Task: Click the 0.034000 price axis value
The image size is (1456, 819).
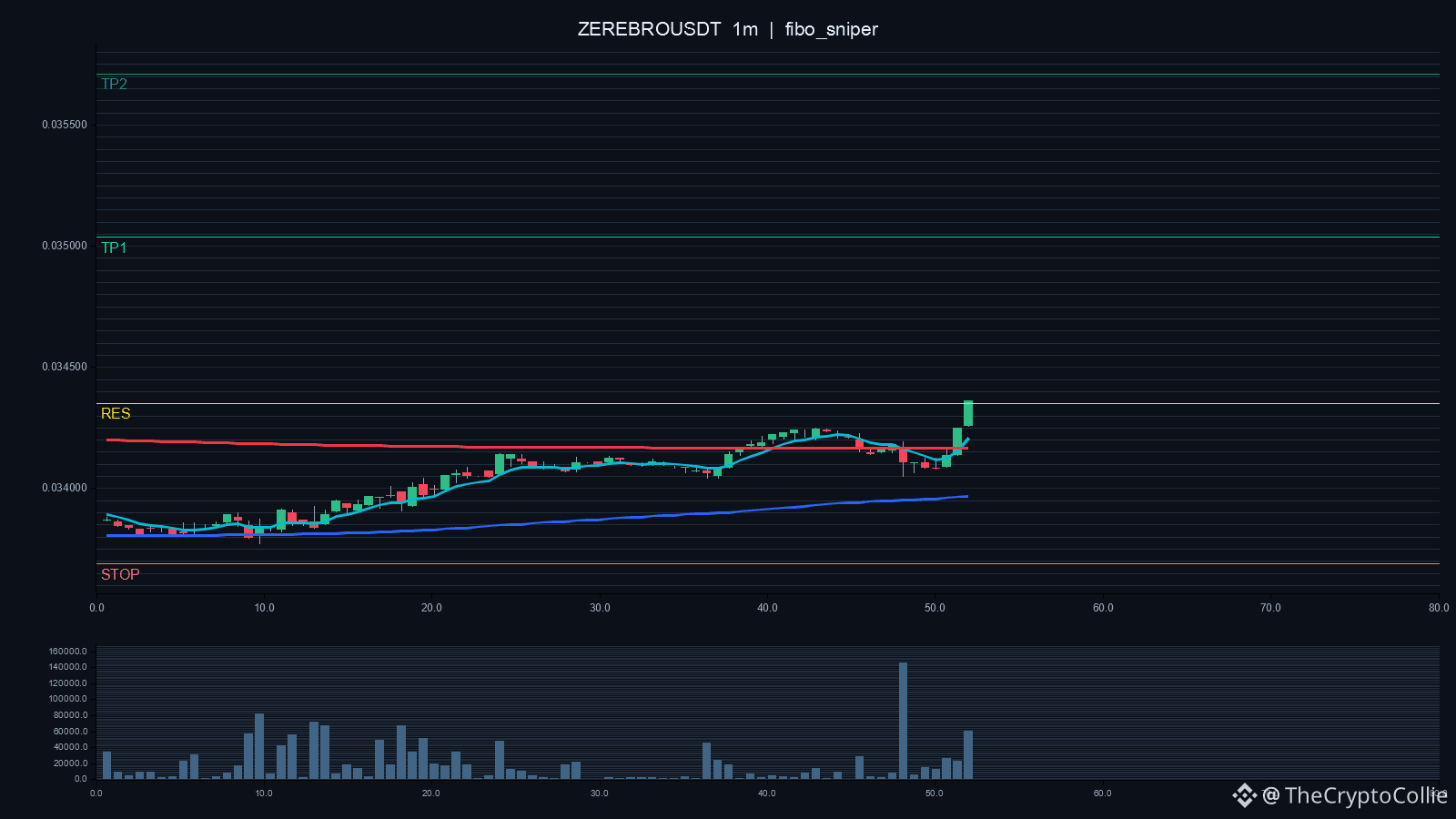Action: pyautogui.click(x=65, y=488)
